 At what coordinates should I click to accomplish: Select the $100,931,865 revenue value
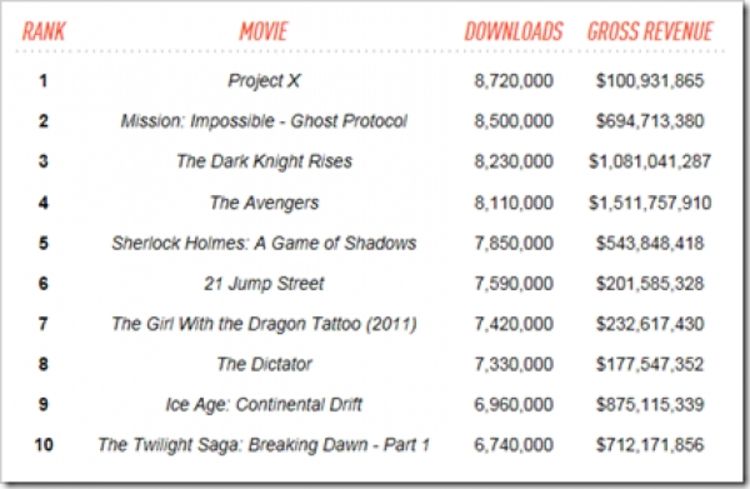click(x=650, y=81)
